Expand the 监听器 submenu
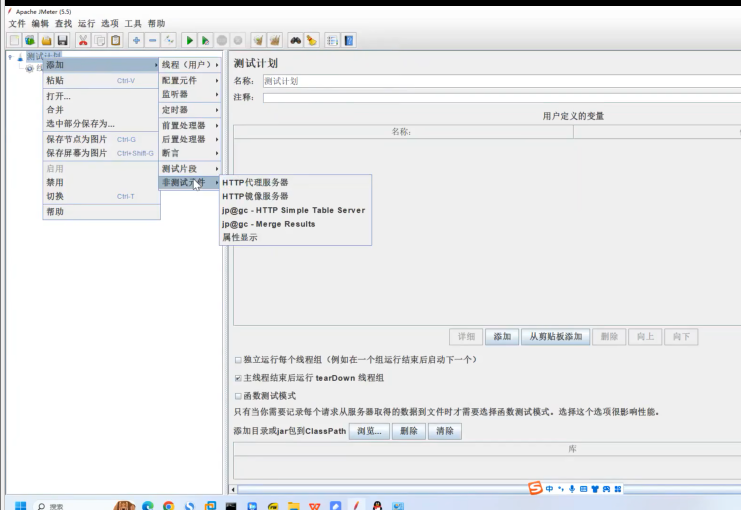The height and width of the screenshot is (510, 741). 190,94
